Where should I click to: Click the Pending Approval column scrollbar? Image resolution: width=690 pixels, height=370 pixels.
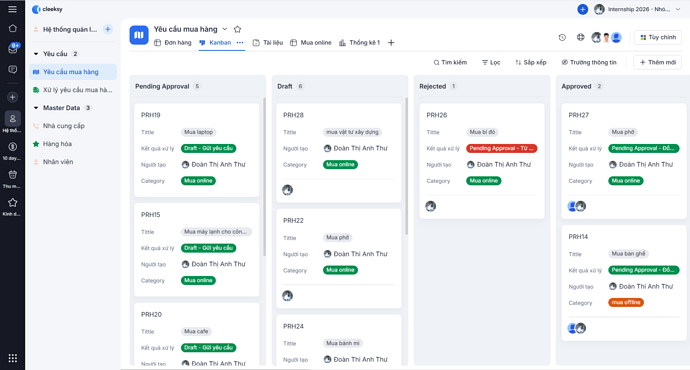pyautogui.click(x=264, y=176)
